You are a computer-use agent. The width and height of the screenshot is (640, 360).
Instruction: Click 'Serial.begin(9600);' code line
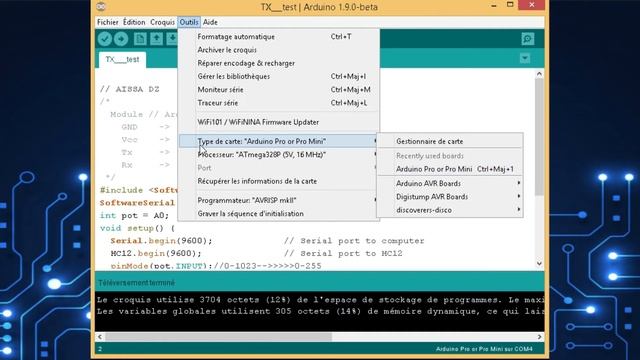(x=162, y=241)
